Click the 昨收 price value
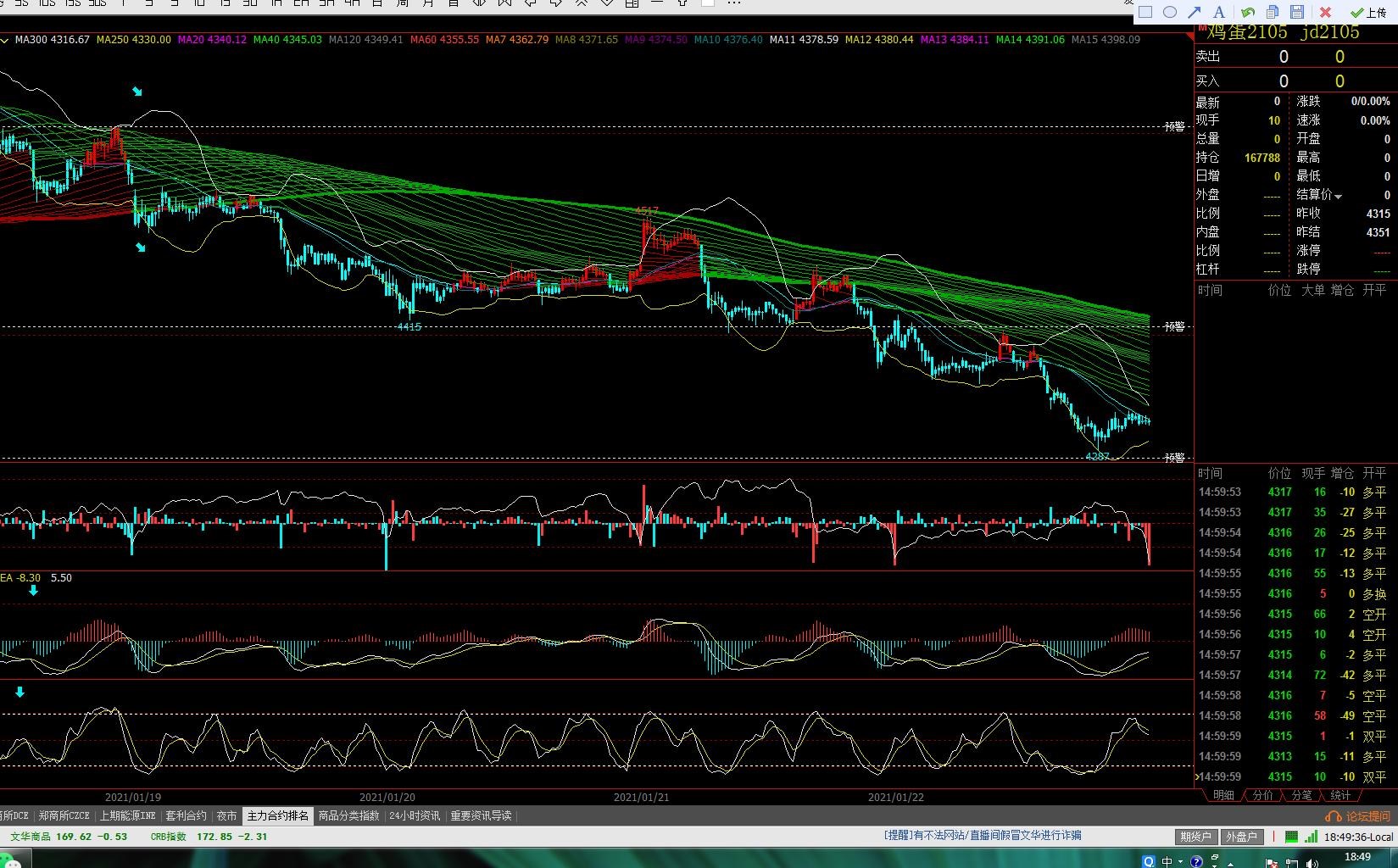1398x868 pixels. [1379, 214]
